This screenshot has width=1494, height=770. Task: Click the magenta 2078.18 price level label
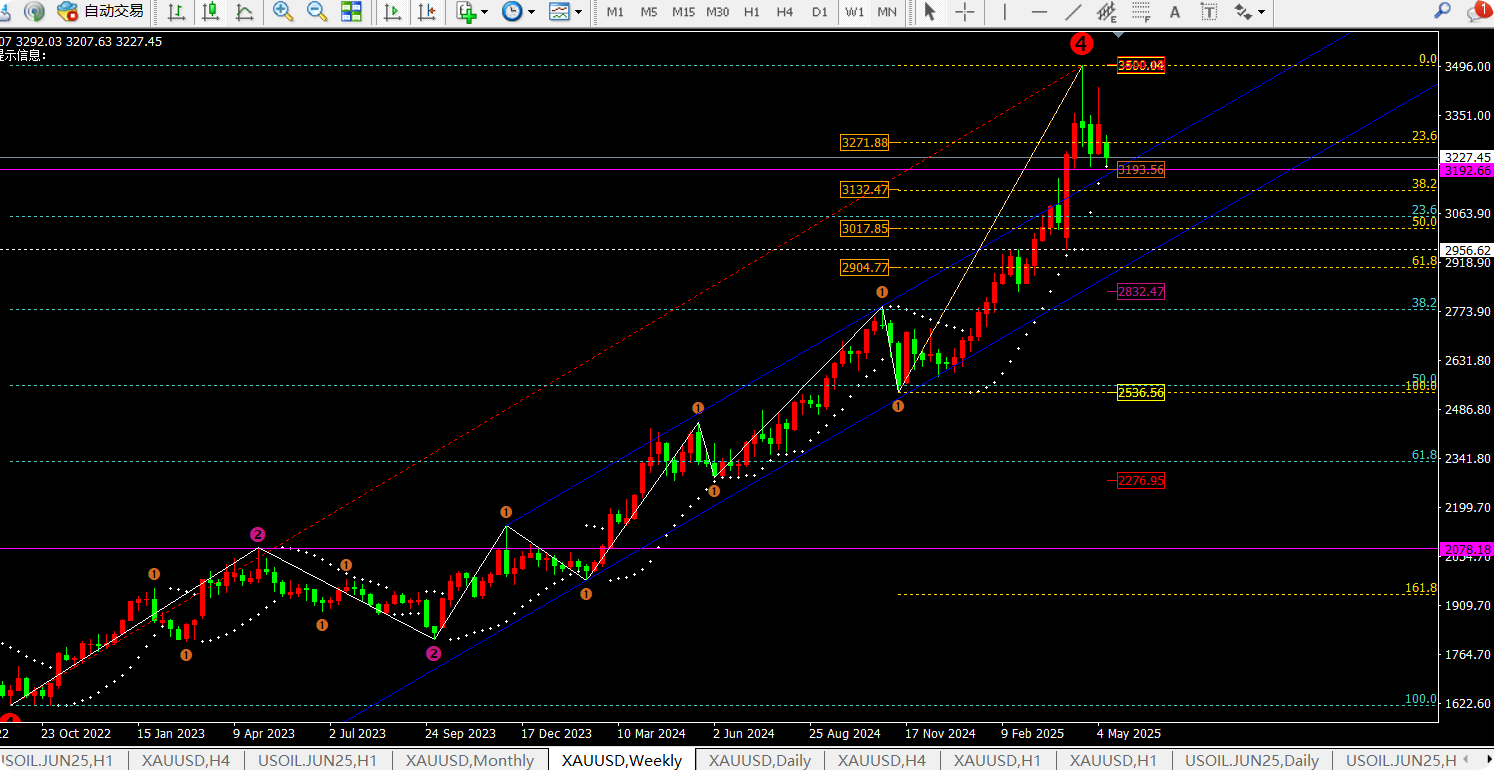click(1467, 549)
